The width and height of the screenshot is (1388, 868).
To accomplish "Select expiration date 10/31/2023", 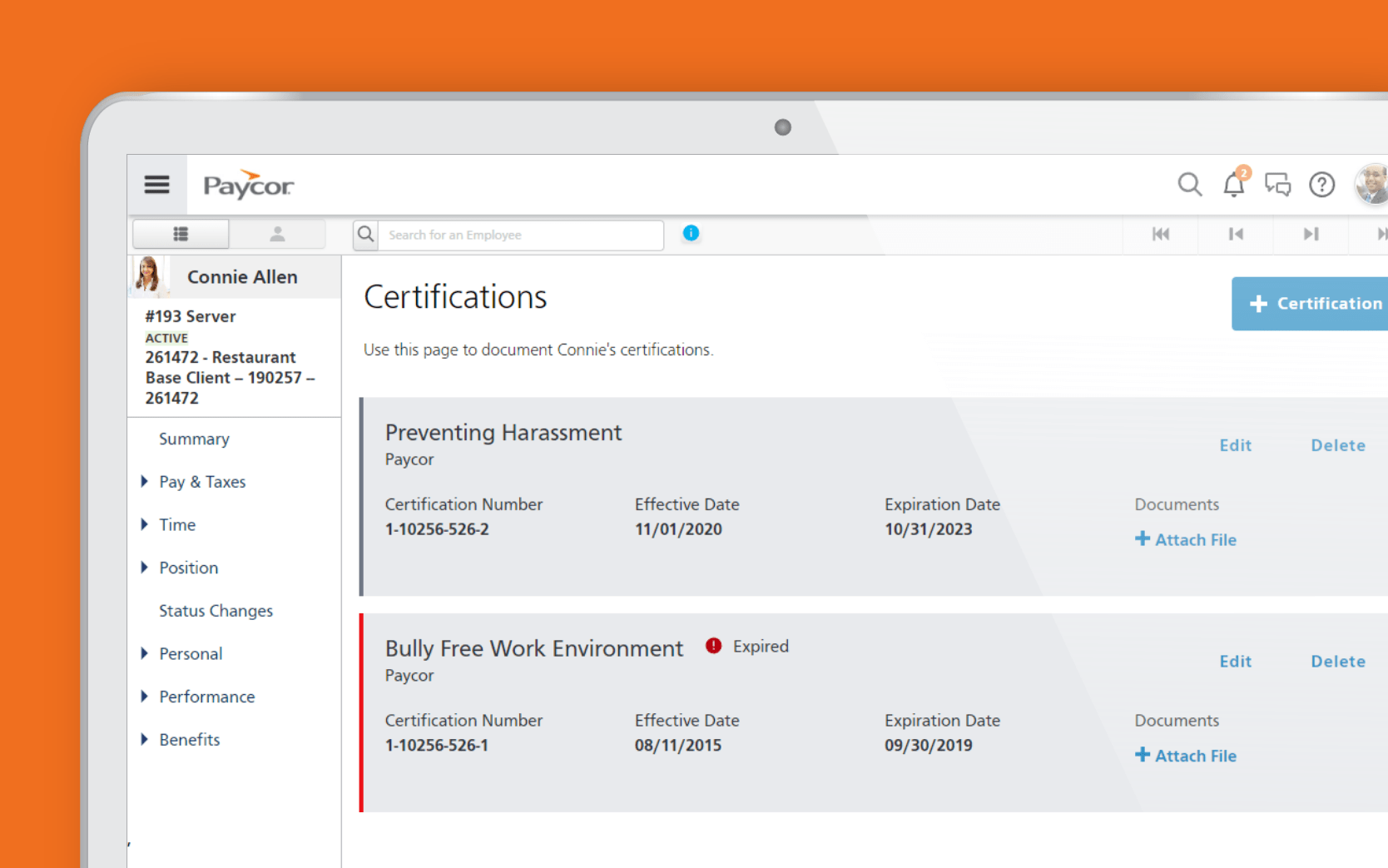I will (929, 529).
